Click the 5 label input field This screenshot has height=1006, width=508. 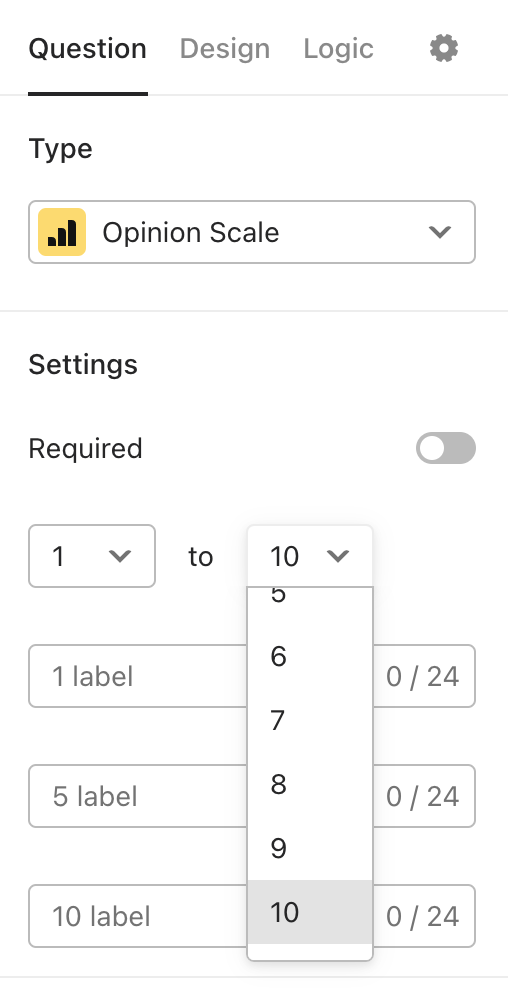138,796
